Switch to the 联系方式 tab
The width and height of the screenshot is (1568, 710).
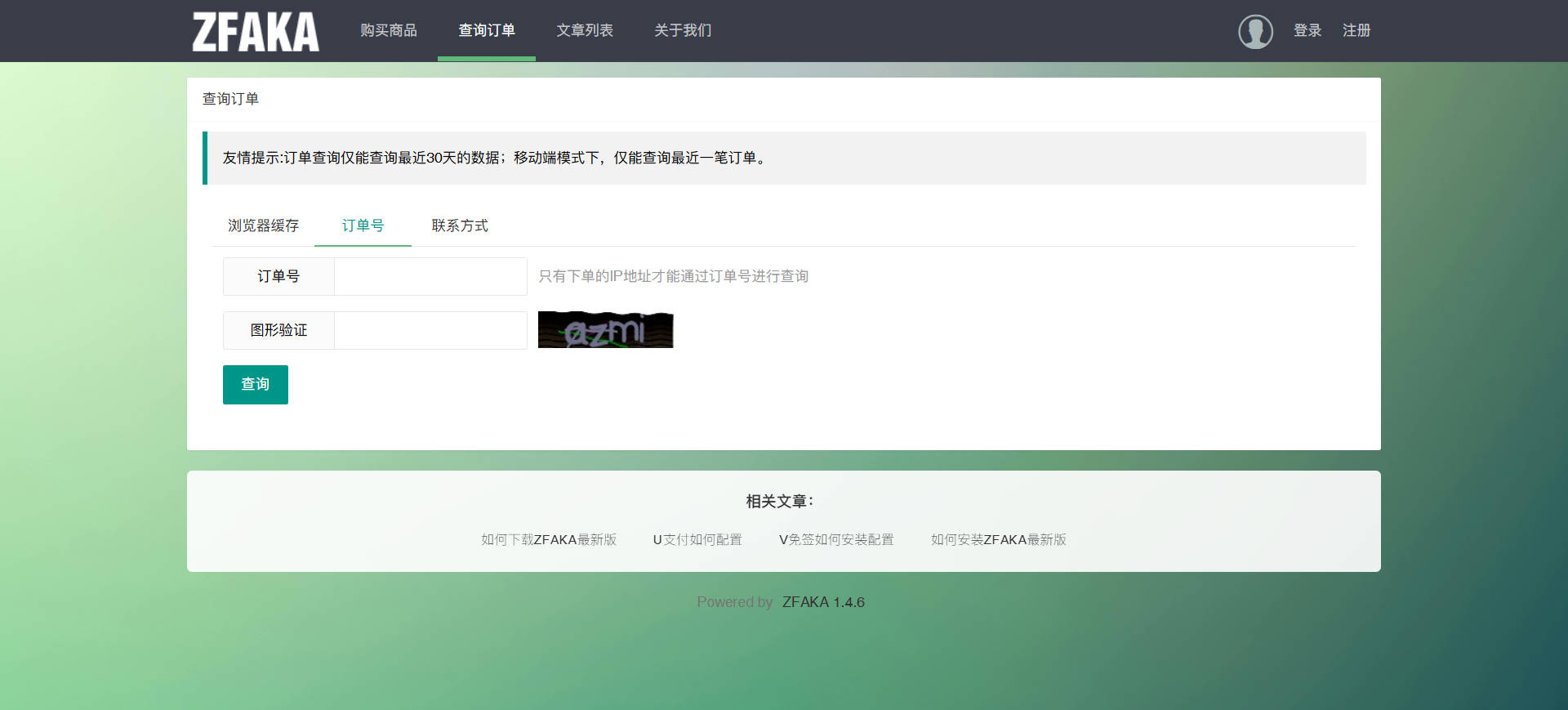click(460, 226)
